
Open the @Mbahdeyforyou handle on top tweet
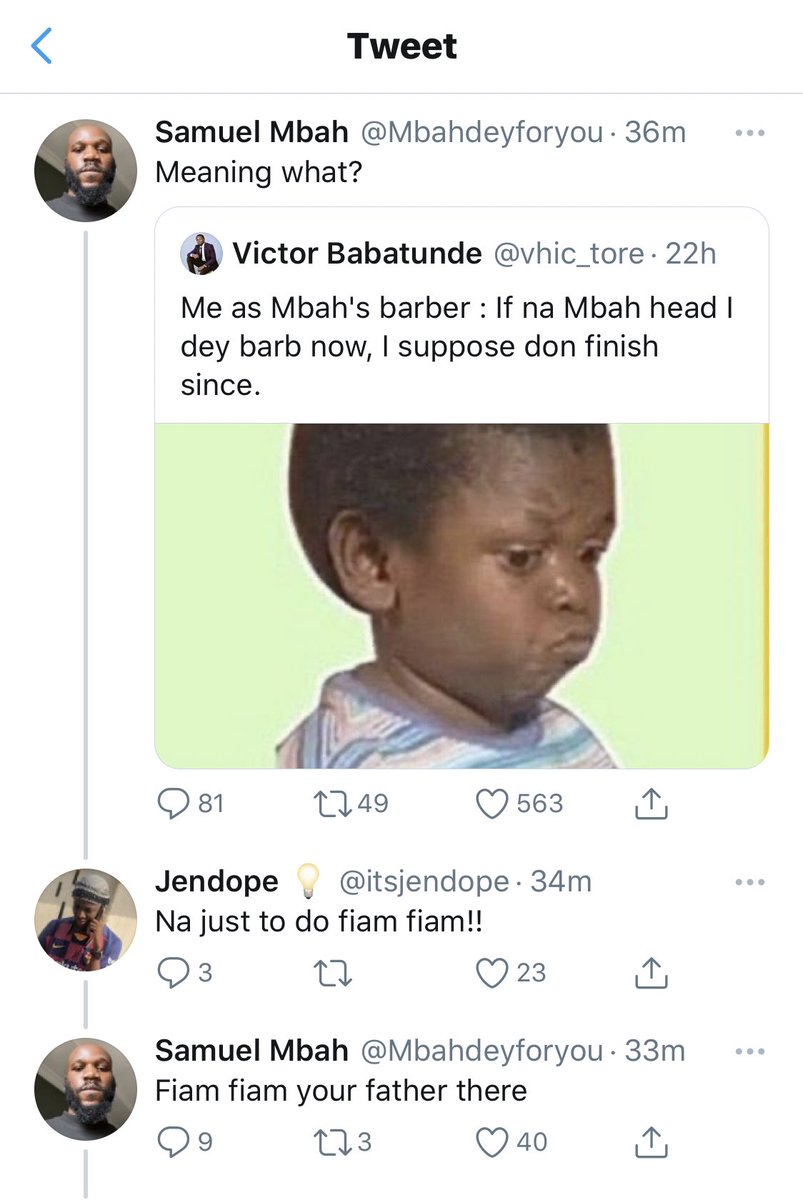click(x=484, y=132)
